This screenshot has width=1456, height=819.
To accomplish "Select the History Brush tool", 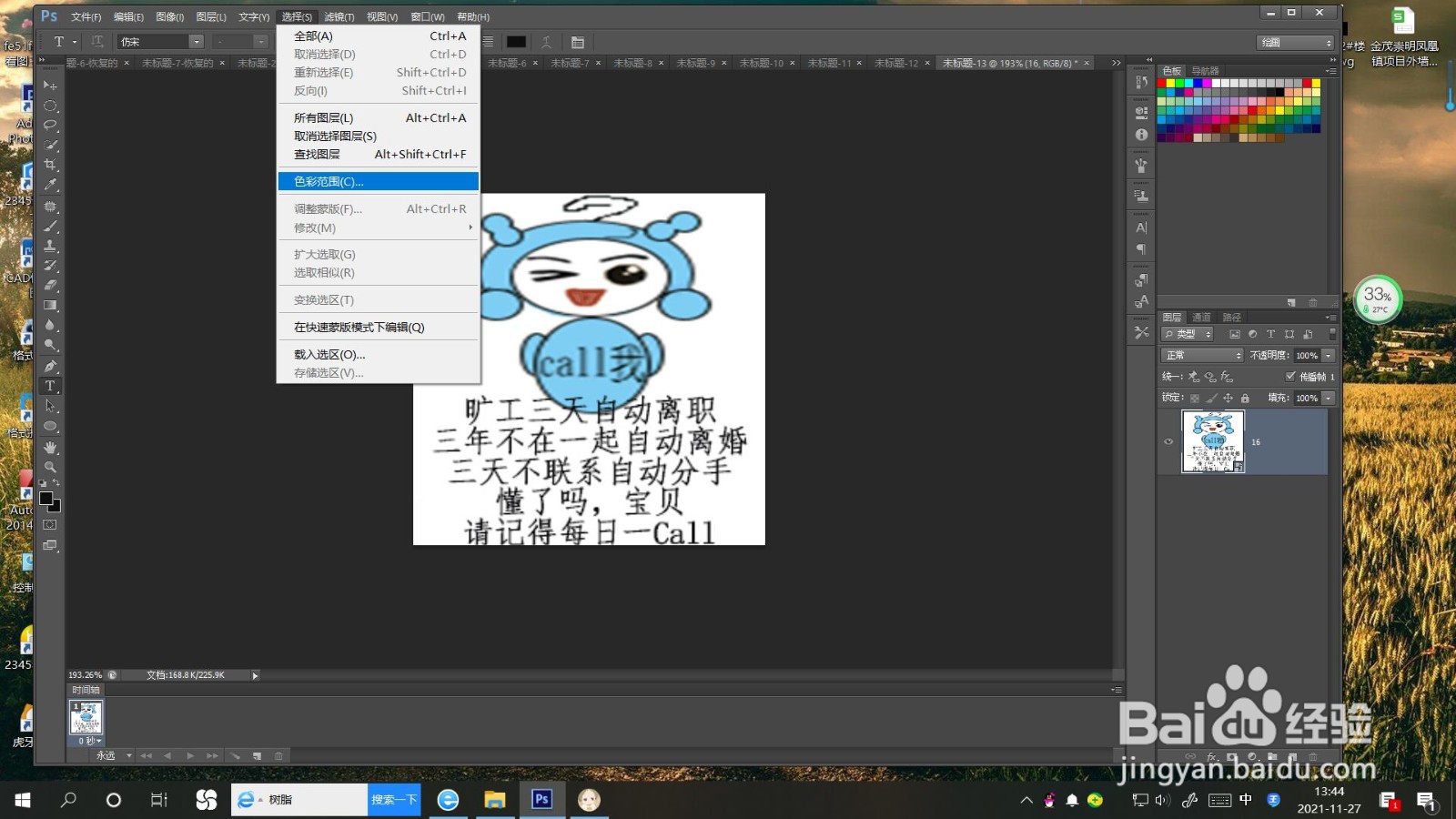I will (50, 266).
